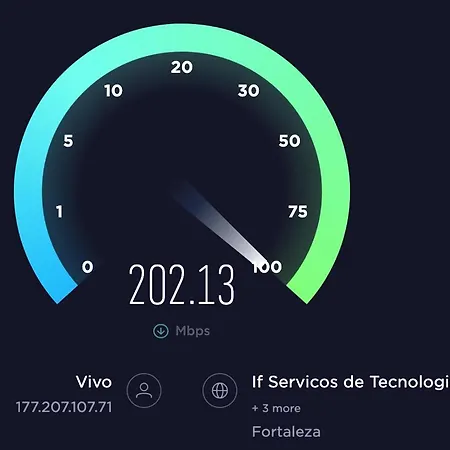Click the 75 mark on the gauge

point(298,212)
